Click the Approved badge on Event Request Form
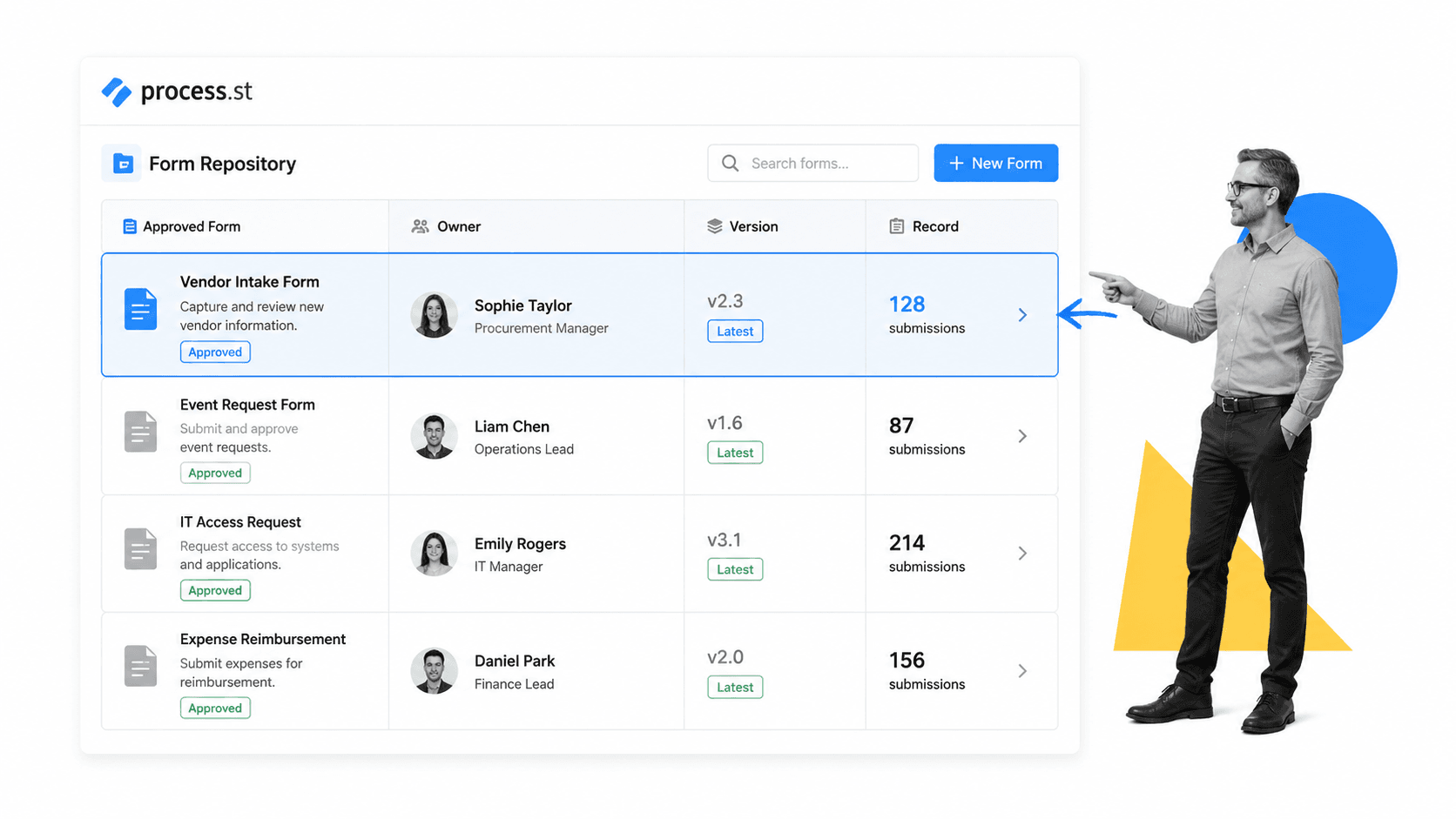 click(215, 473)
